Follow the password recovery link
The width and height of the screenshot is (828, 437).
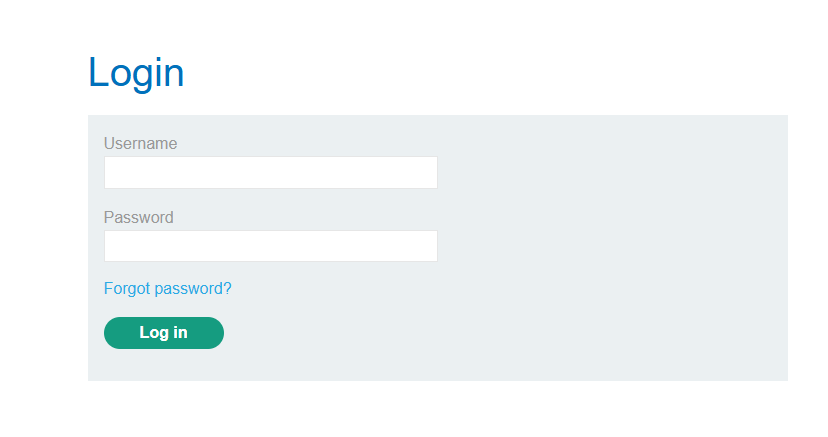click(167, 289)
